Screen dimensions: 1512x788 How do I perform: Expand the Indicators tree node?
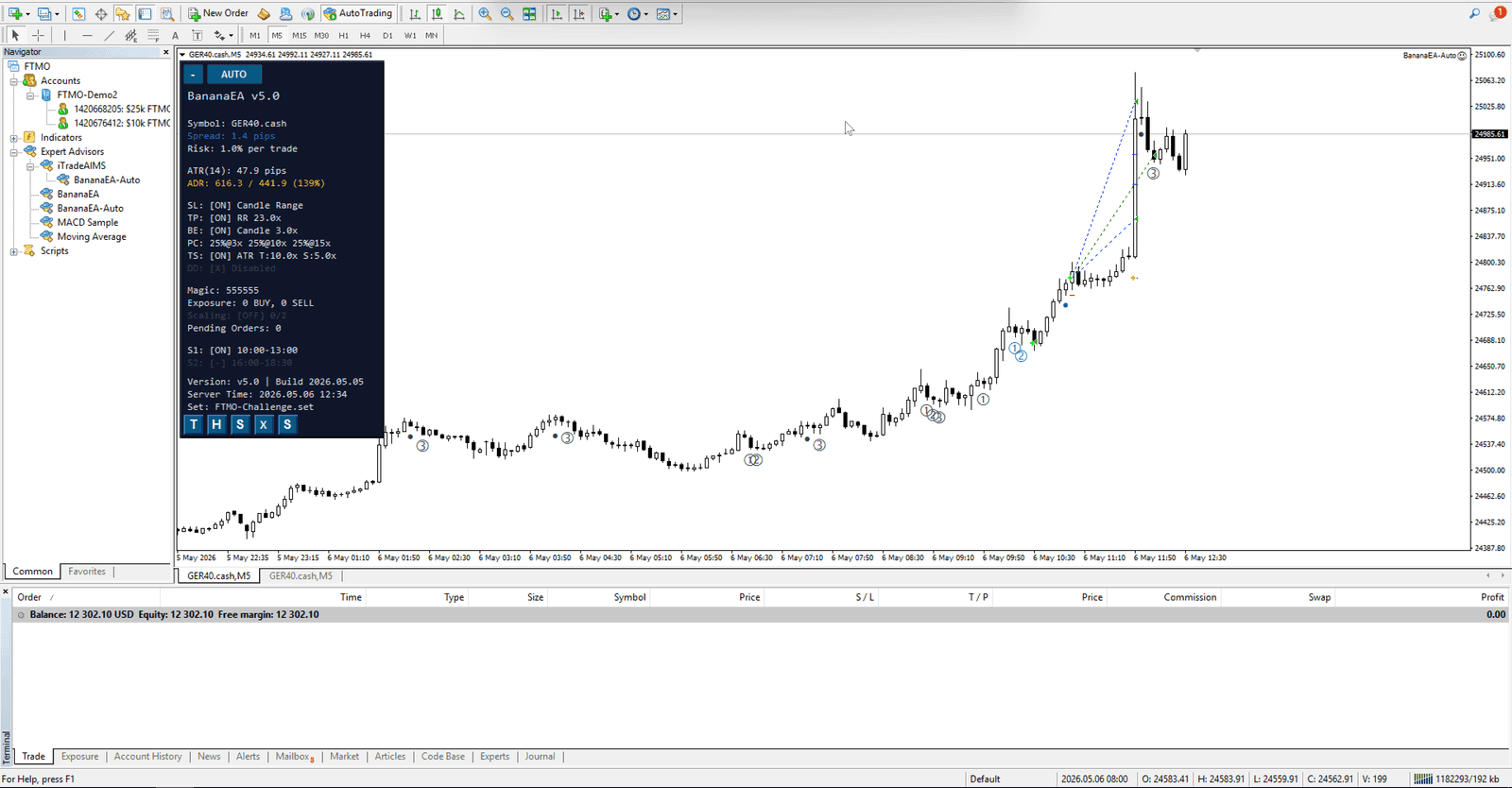click(14, 137)
